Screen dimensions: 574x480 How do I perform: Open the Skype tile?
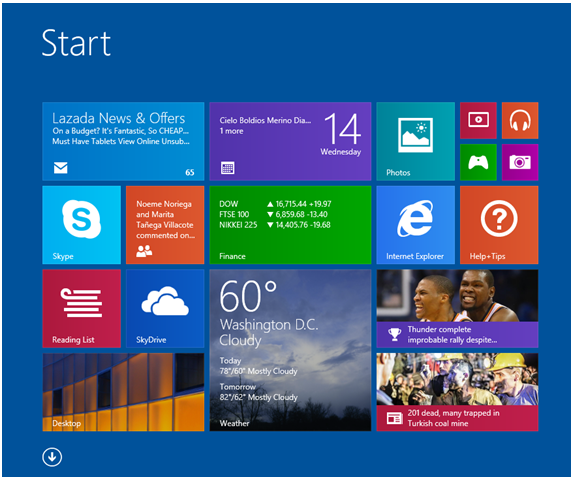(81, 225)
